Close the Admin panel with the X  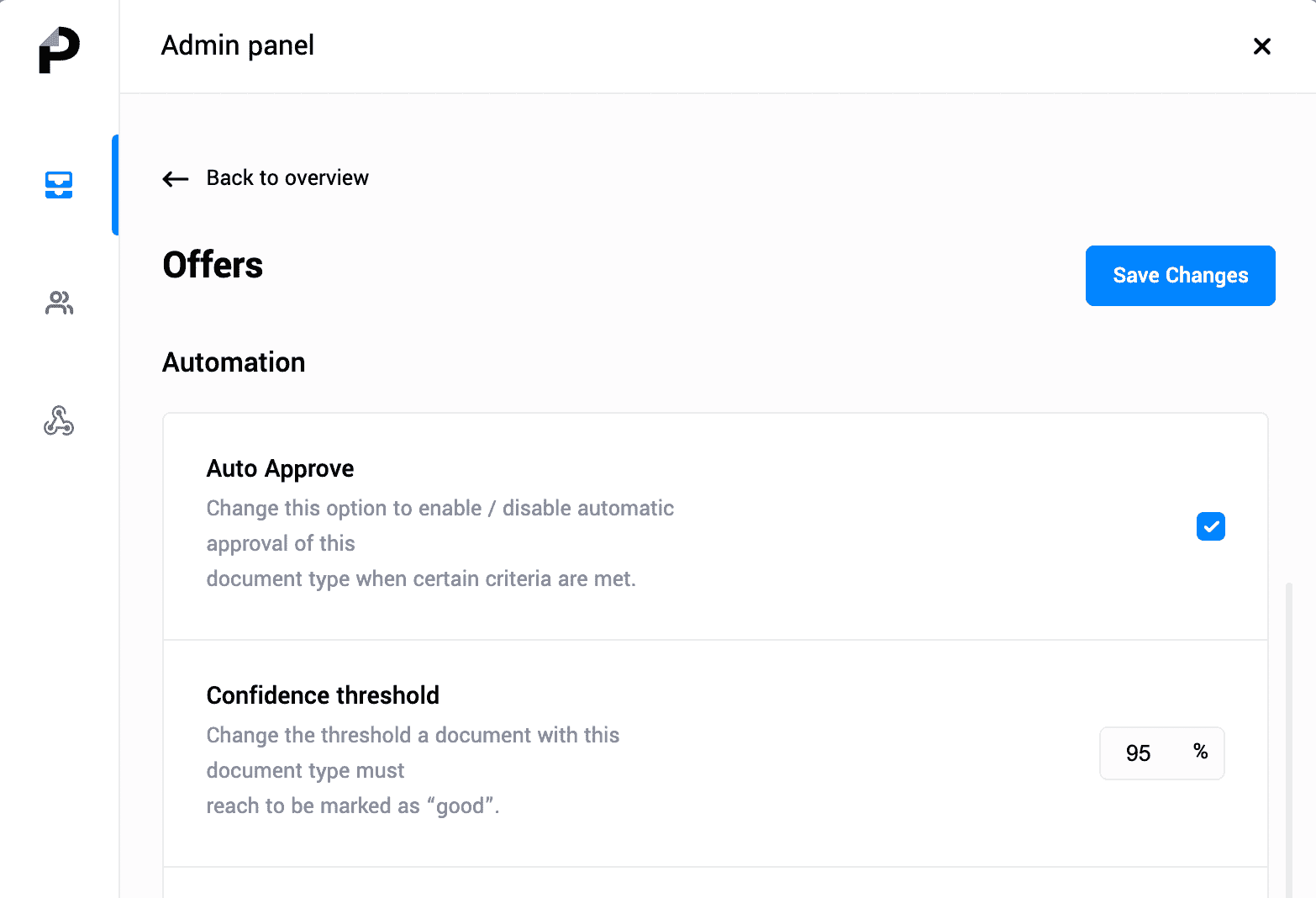(1261, 46)
